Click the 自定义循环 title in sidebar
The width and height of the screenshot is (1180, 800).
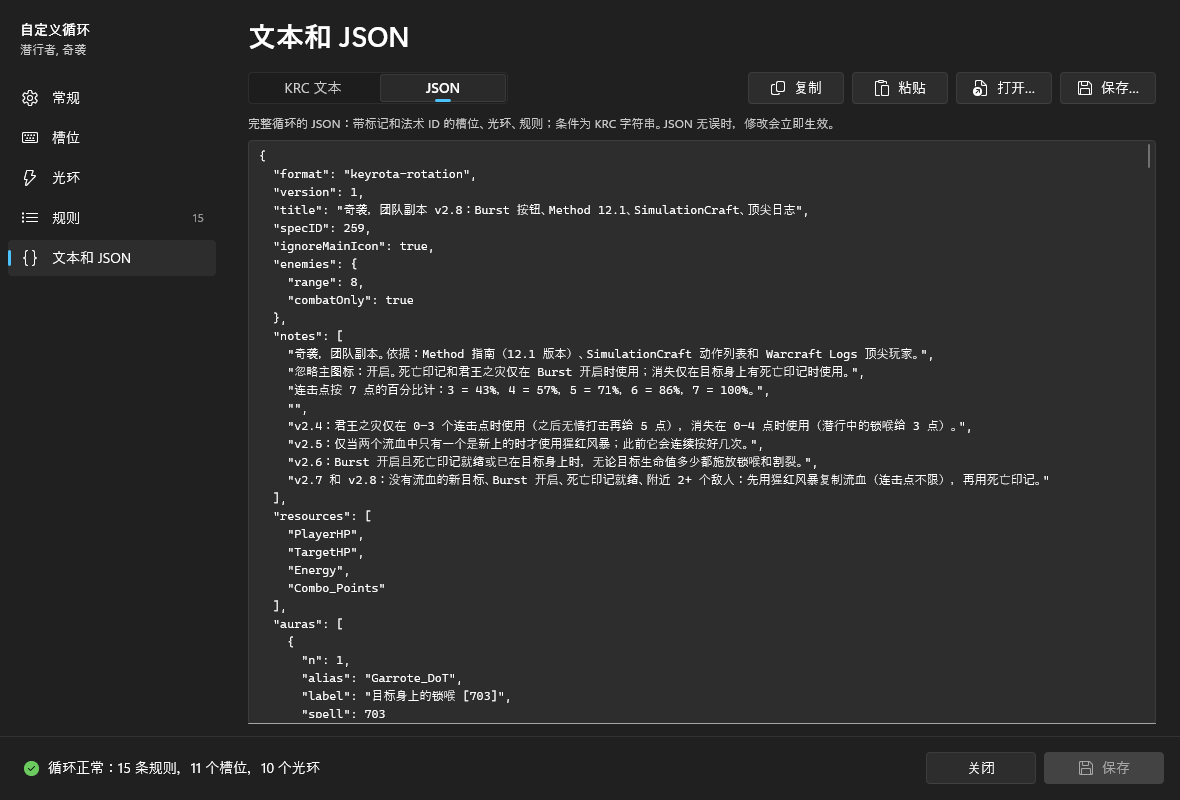pos(55,30)
